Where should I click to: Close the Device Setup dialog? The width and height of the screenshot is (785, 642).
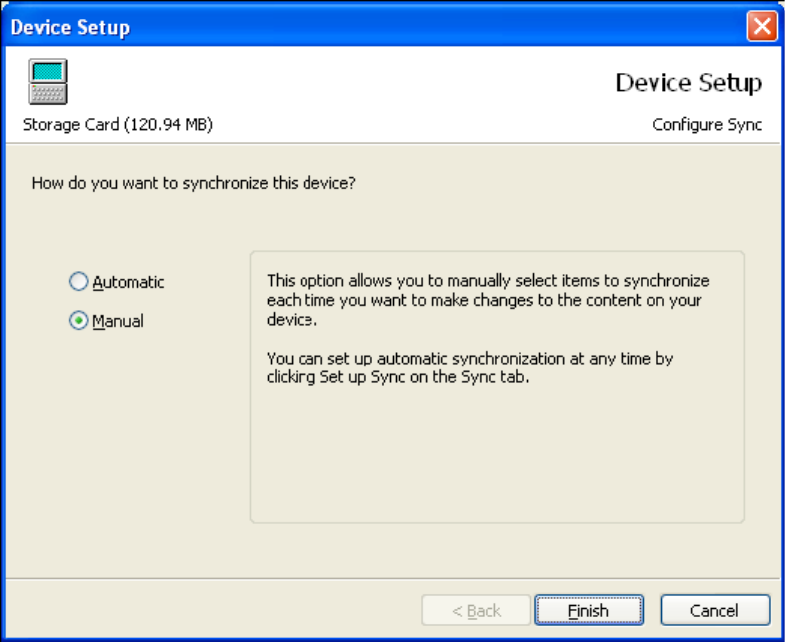[x=762, y=26]
